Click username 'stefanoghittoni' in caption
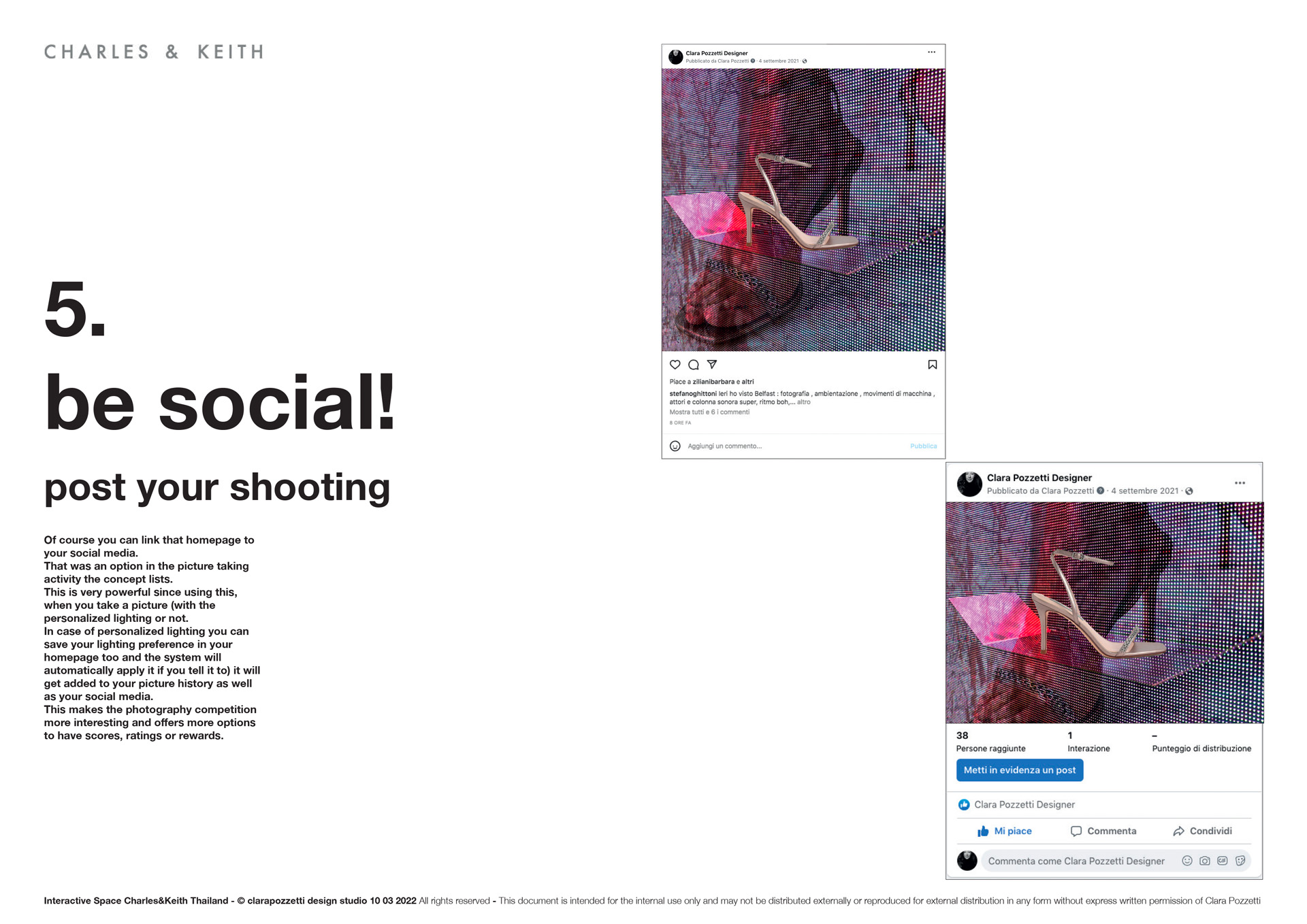 click(x=692, y=394)
